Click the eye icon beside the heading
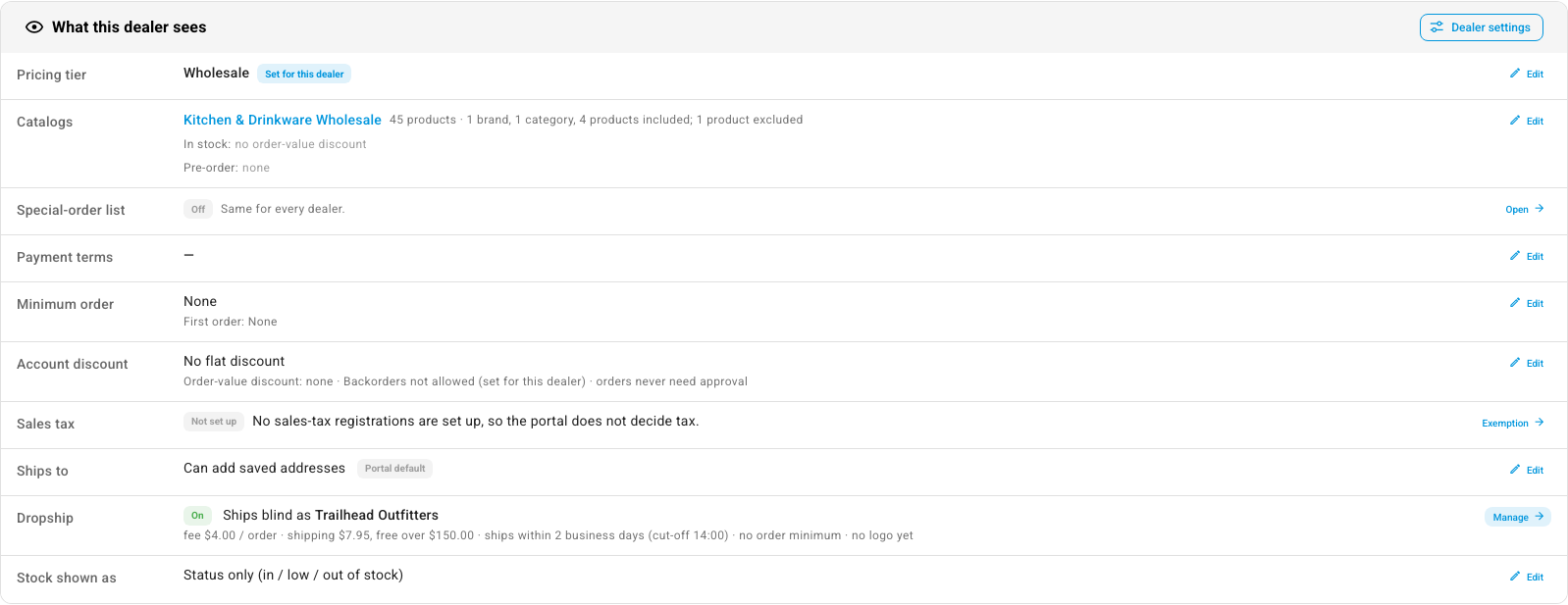Viewport: 1568px width, 605px height. (x=34, y=27)
